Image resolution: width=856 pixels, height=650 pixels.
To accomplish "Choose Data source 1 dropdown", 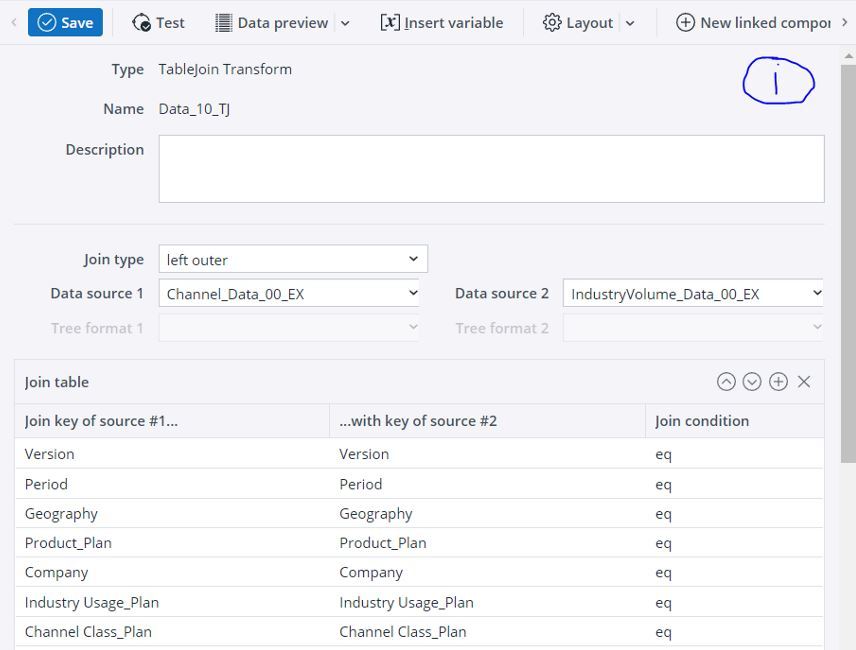I will point(289,293).
